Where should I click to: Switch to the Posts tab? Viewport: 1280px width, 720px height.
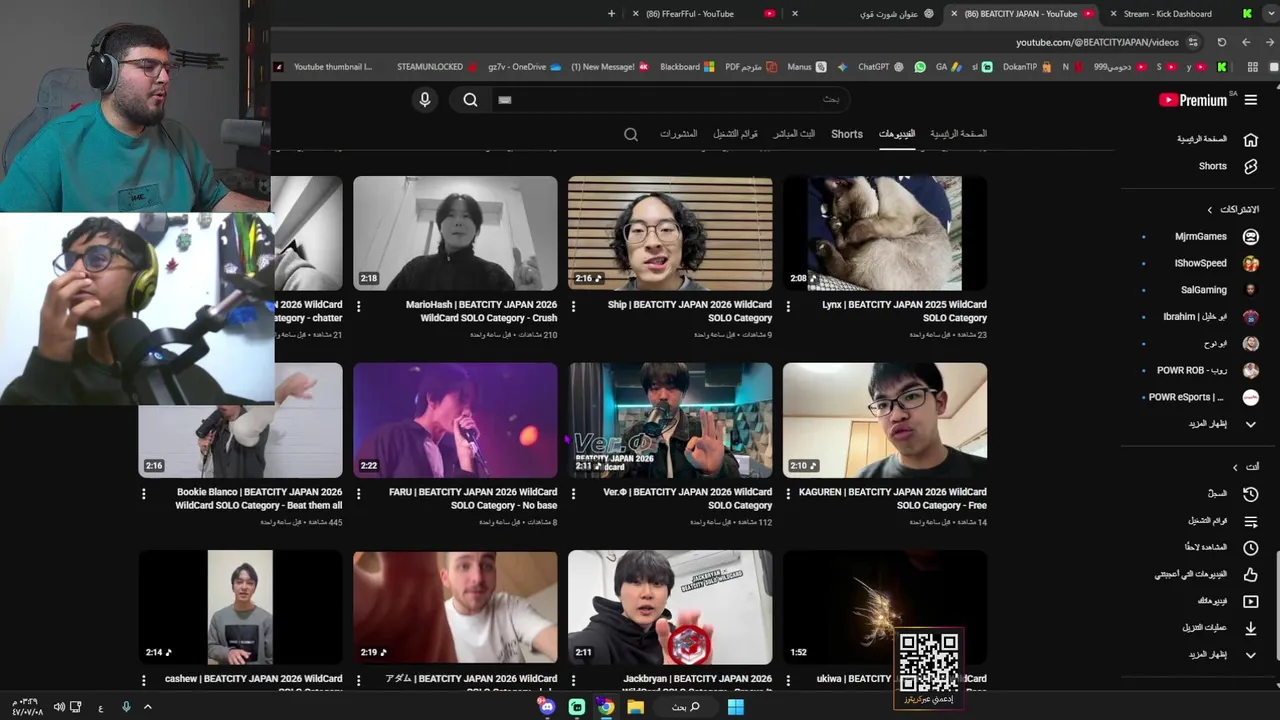point(678,134)
